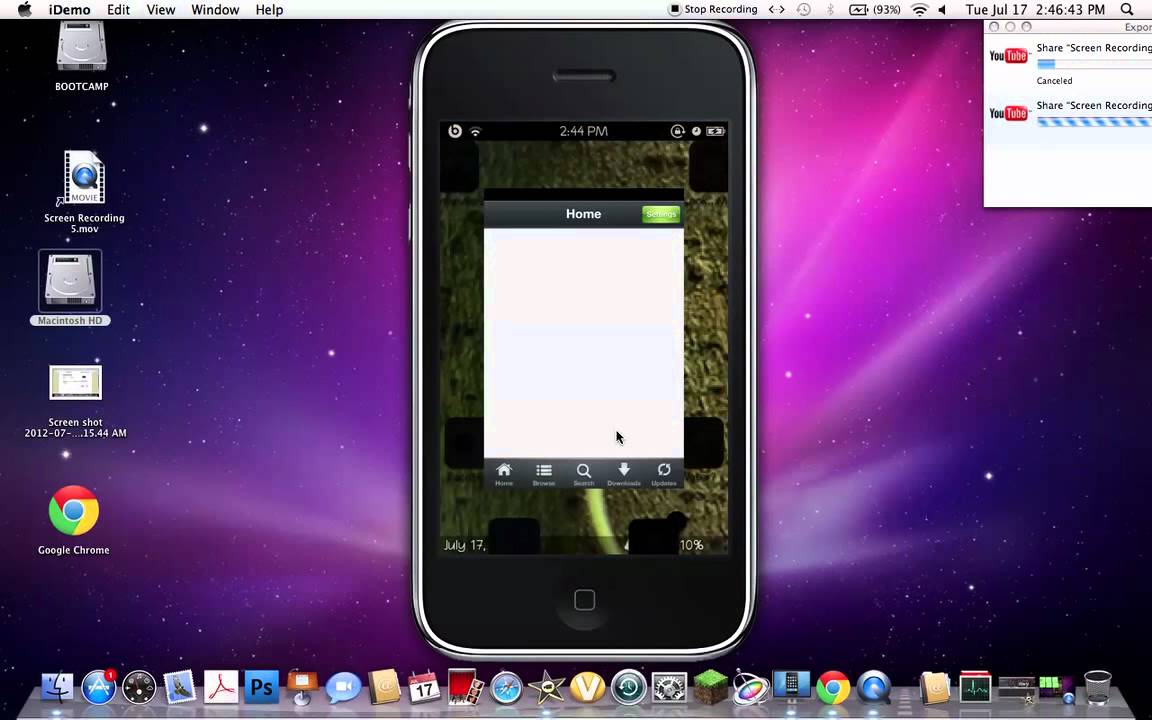1152x720 pixels.
Task: Open Mail stamp icon in the Dock
Action: [x=179, y=688]
